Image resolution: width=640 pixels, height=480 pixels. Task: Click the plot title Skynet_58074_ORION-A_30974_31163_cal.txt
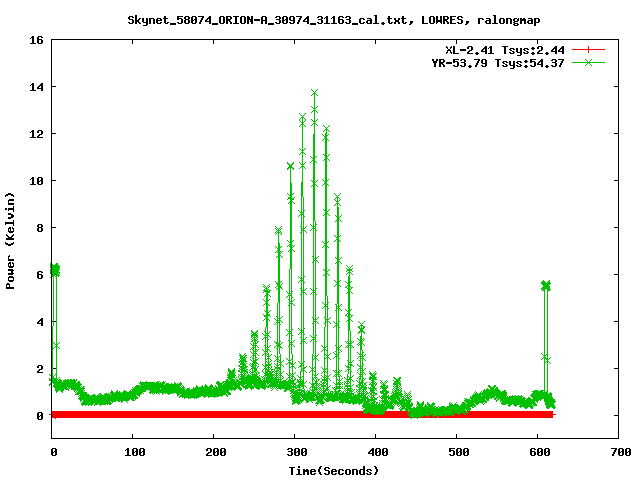point(267,20)
